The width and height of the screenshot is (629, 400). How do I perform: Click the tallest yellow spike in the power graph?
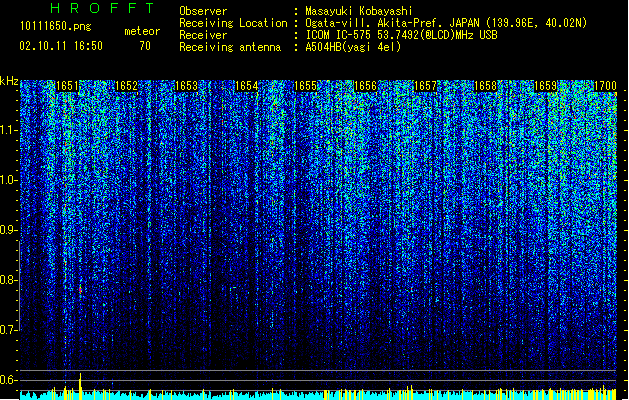80,386
